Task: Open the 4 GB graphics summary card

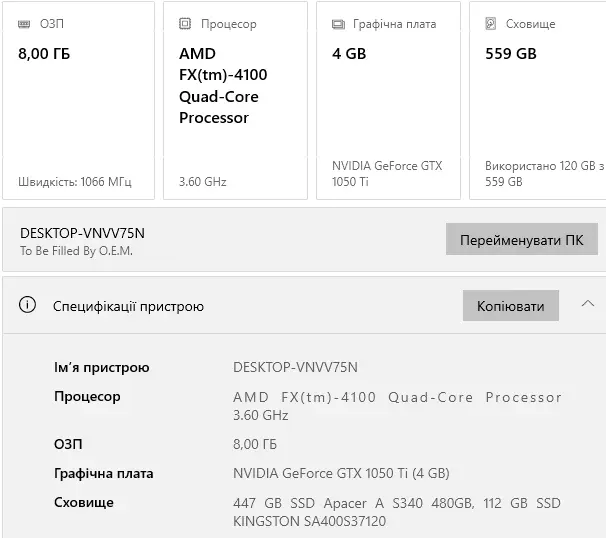Action: [x=386, y=100]
